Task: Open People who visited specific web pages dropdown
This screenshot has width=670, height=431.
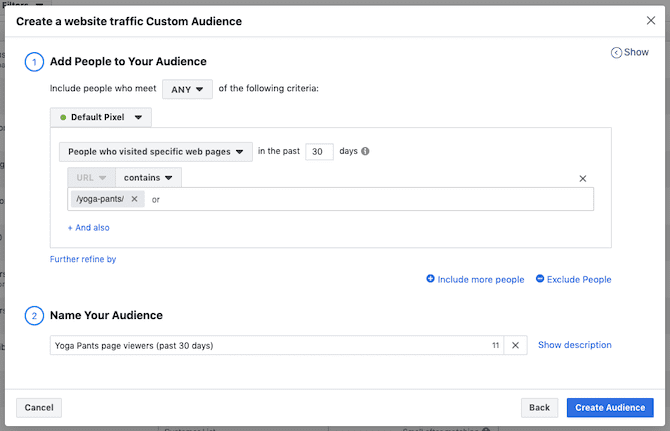Action: coord(157,152)
